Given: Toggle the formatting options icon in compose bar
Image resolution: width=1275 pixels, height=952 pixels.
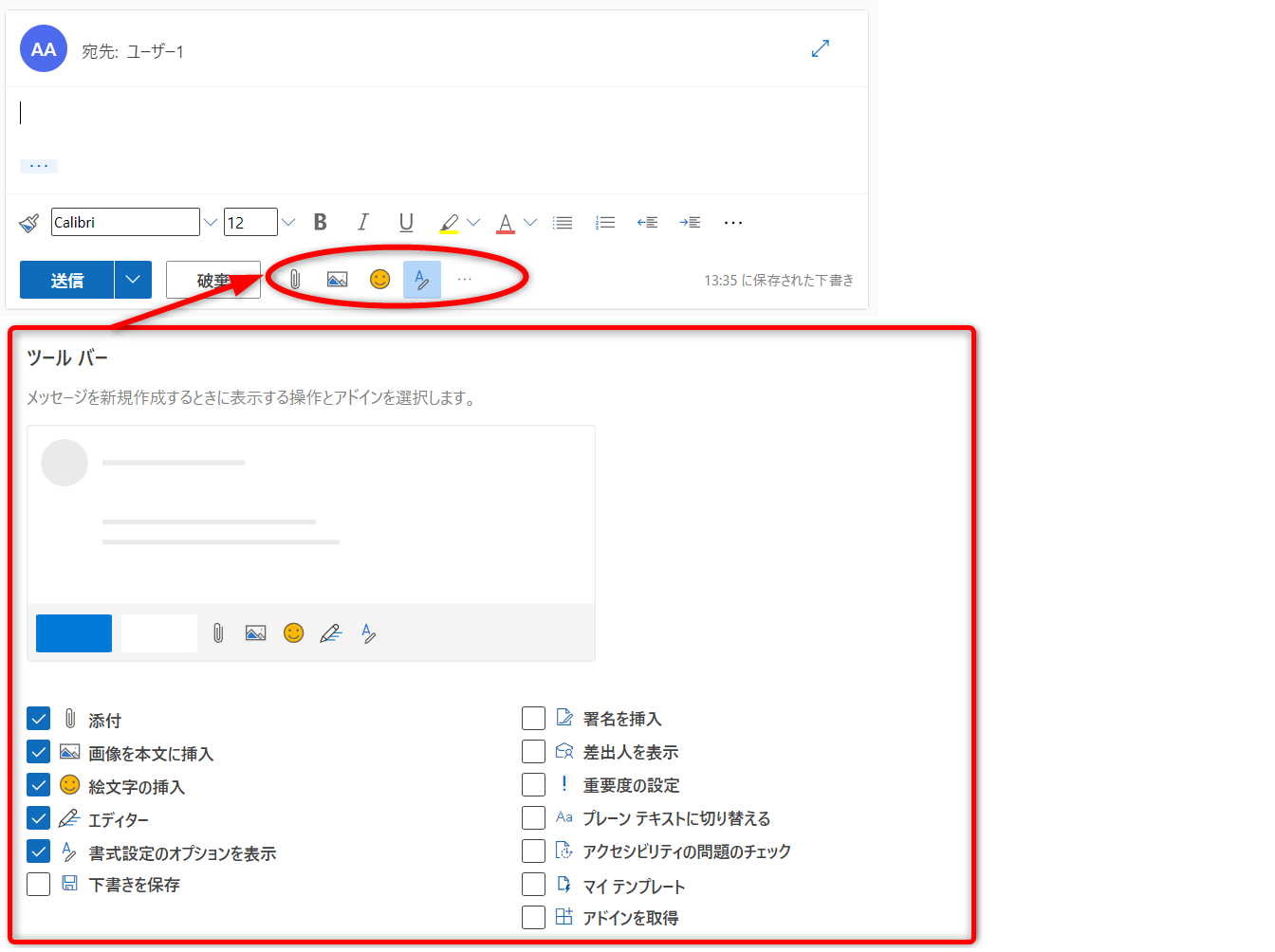Looking at the screenshot, I should point(422,280).
